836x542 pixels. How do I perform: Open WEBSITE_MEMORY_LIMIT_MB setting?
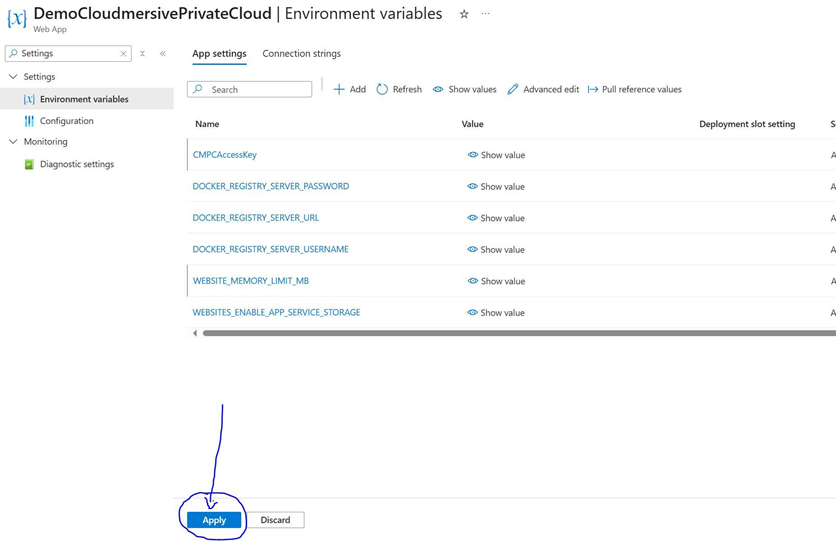[x=251, y=281]
